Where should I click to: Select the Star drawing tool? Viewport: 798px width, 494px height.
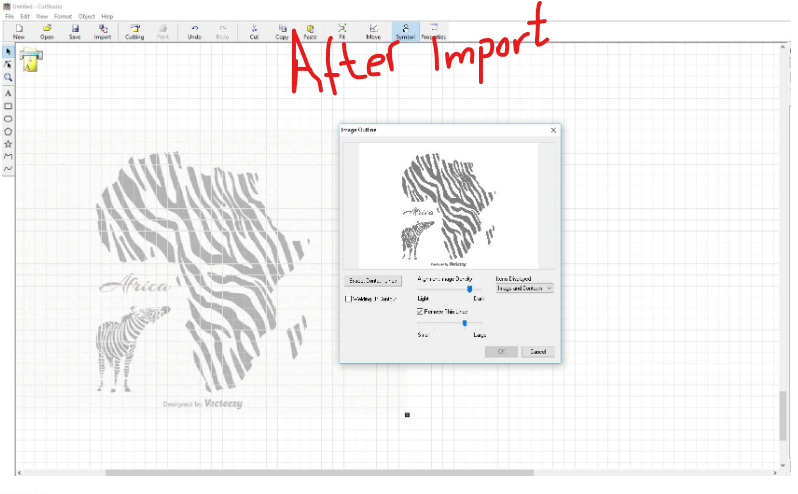click(x=8, y=144)
